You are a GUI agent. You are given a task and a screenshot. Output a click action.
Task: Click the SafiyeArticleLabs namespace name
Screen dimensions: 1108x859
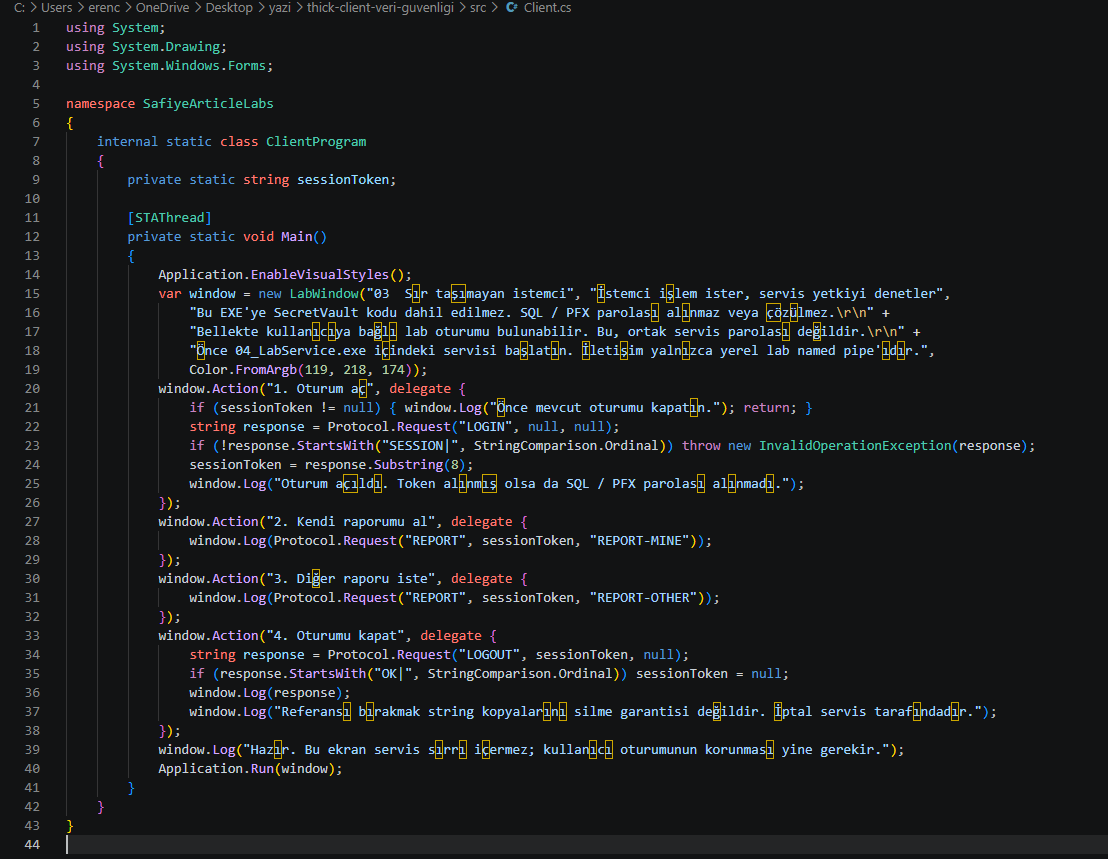(208, 104)
